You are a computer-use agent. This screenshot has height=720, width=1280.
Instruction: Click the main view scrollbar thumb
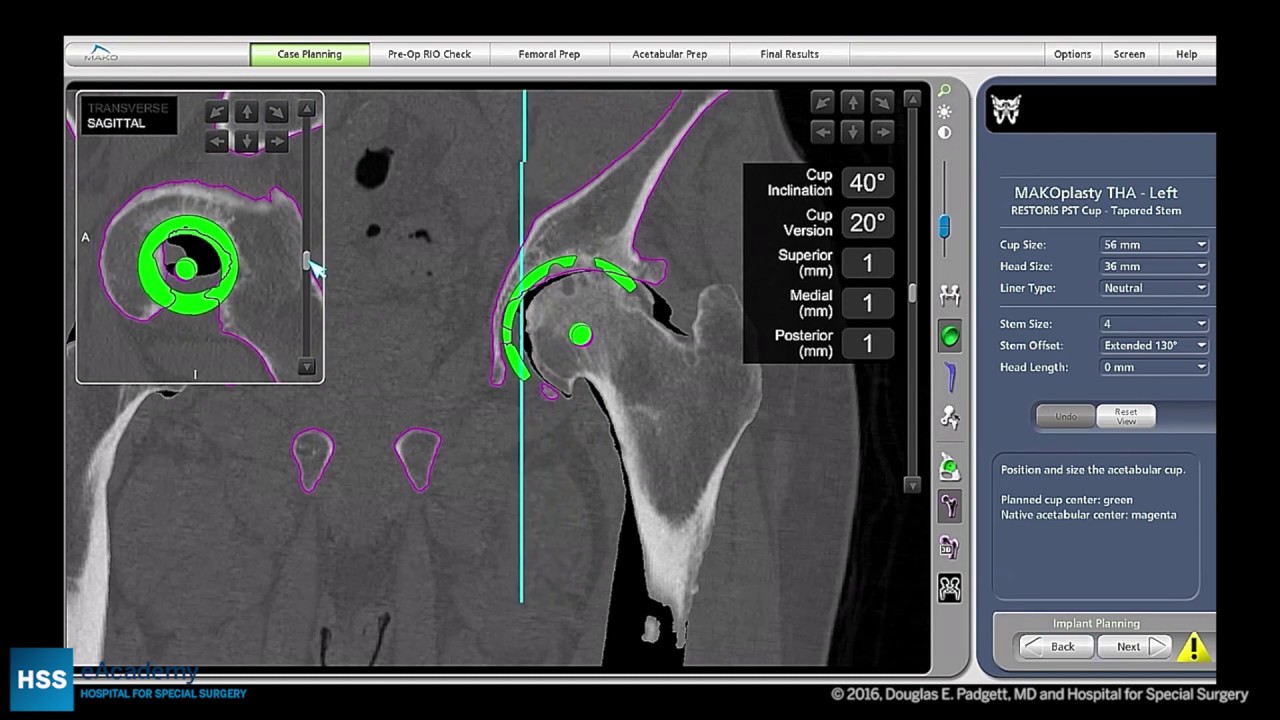[912, 293]
